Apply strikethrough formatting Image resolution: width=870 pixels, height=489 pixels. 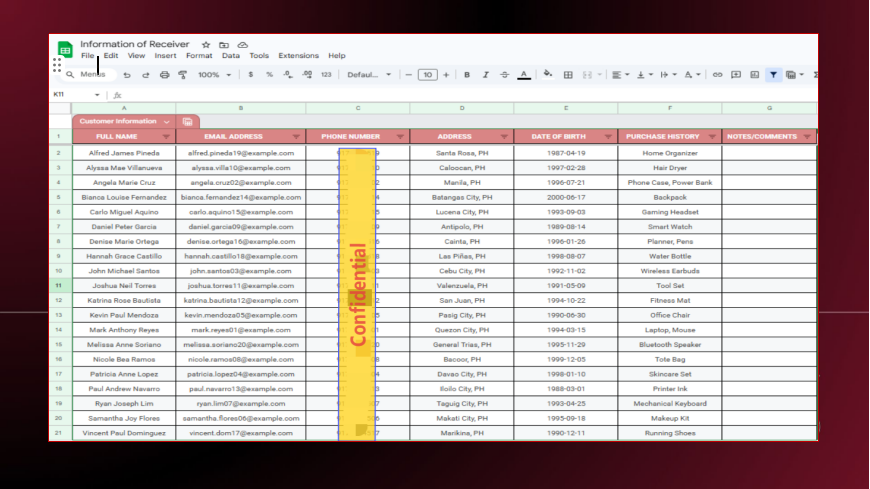tap(504, 75)
